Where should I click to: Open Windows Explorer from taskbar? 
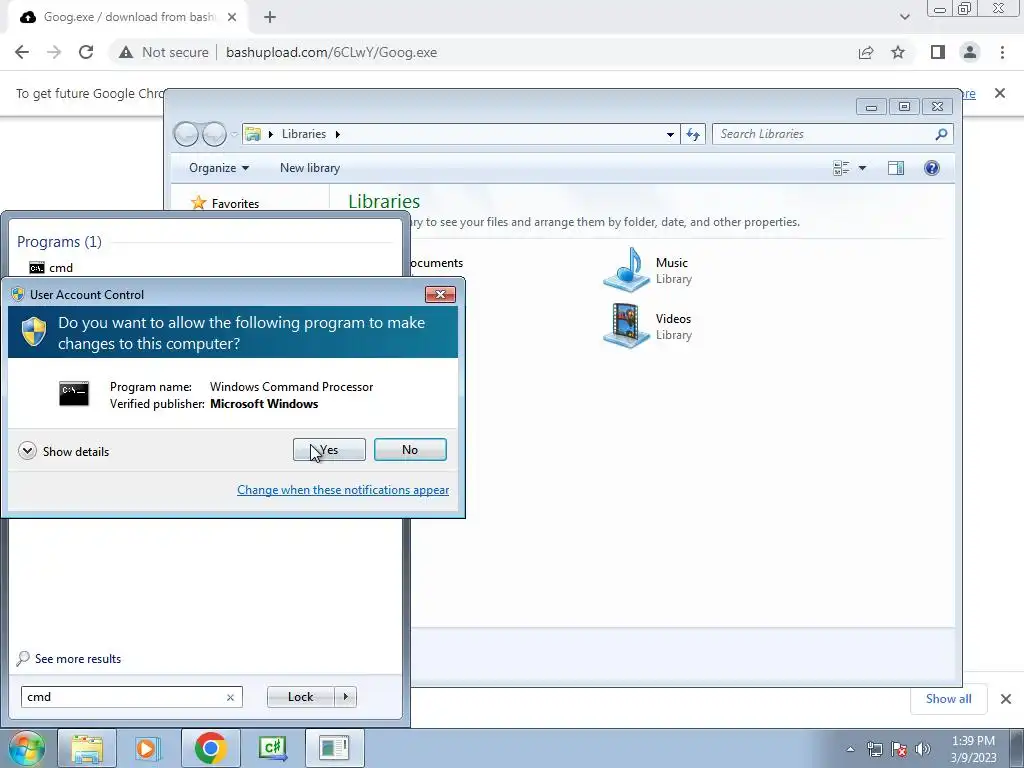(x=87, y=748)
